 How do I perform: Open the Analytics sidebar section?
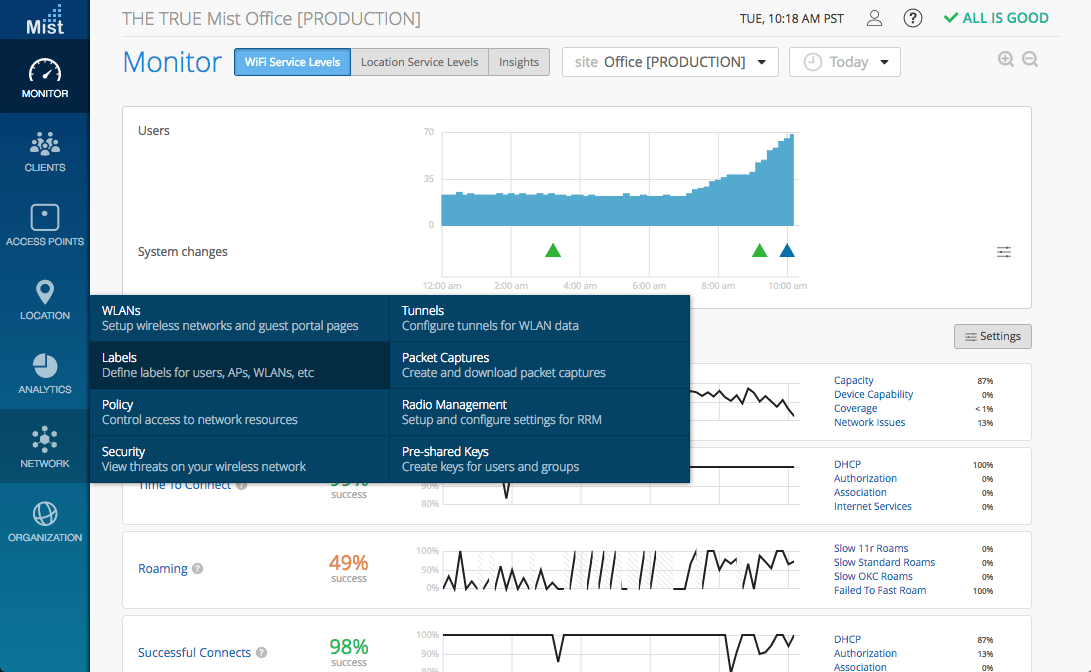click(x=45, y=373)
